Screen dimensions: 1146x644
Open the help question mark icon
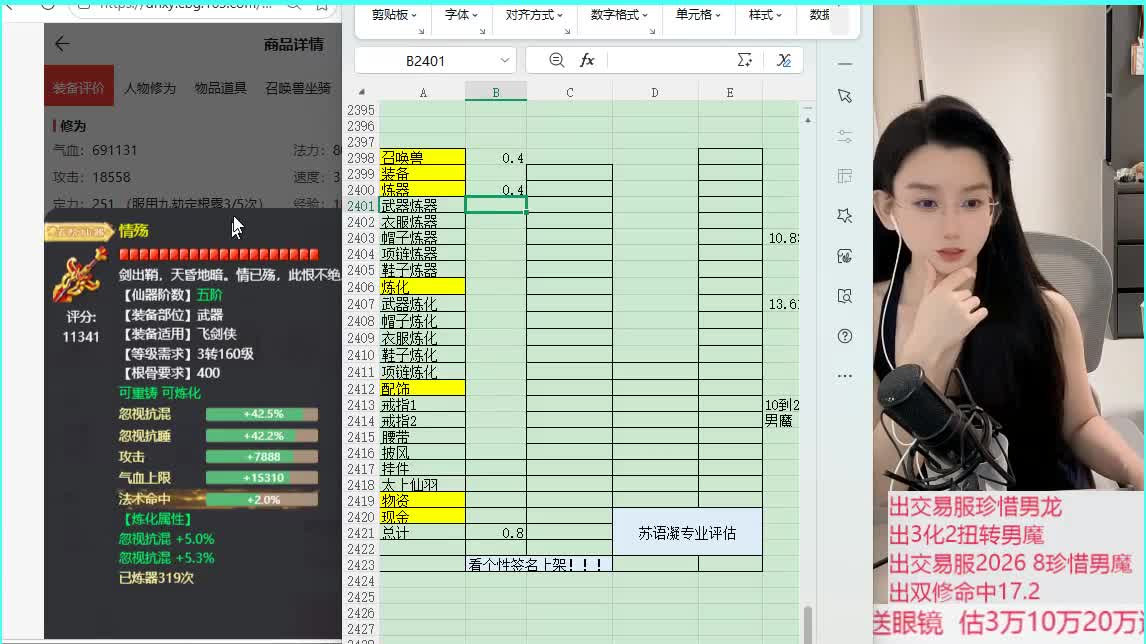(845, 336)
